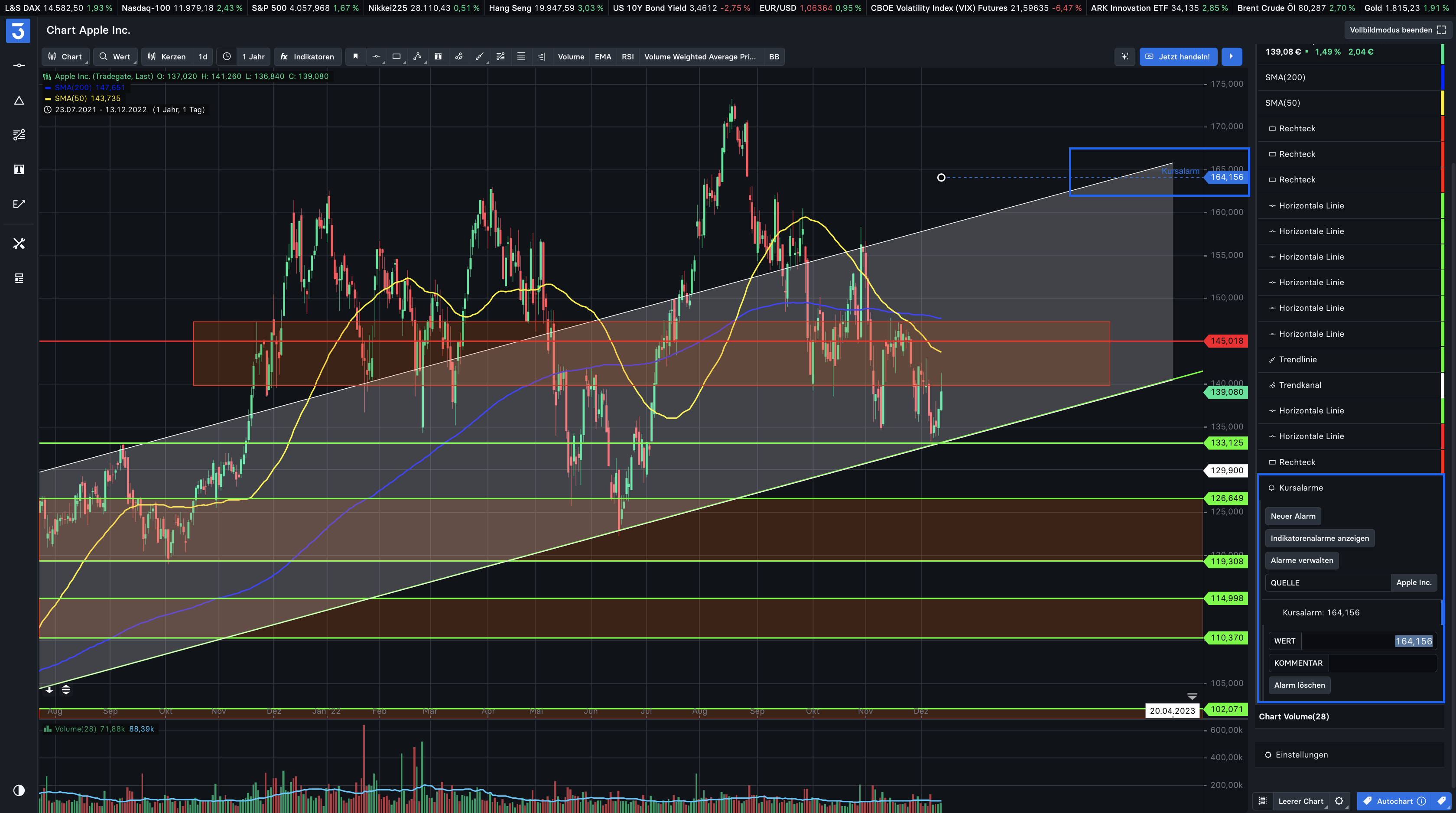Open the Wert search dropdown
The width and height of the screenshot is (1456, 813).
115,56
